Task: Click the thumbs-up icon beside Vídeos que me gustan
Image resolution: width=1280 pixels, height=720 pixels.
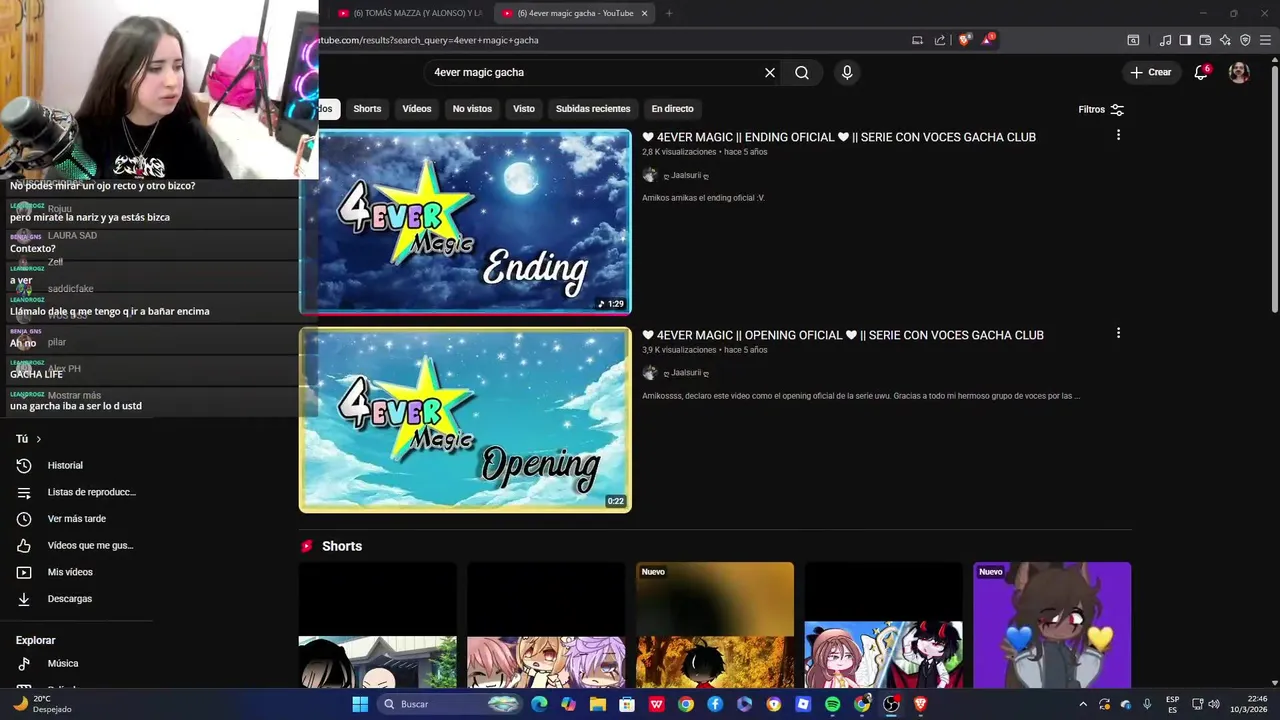Action: pyautogui.click(x=24, y=545)
